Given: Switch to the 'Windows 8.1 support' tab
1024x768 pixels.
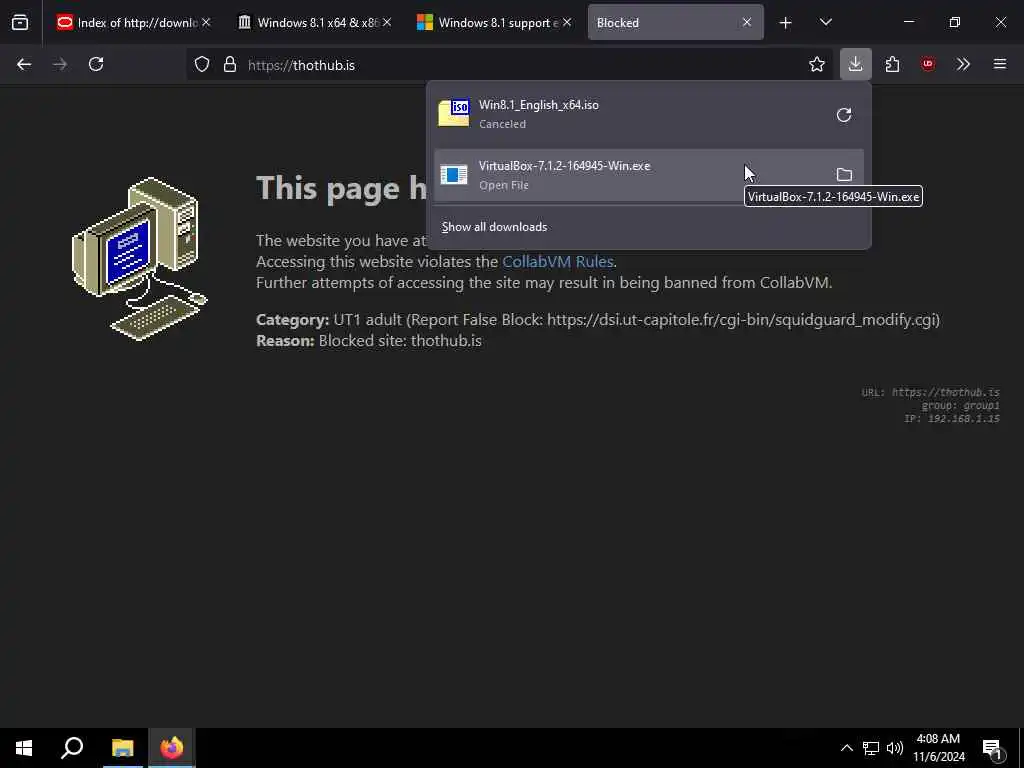Looking at the screenshot, I should [496, 23].
